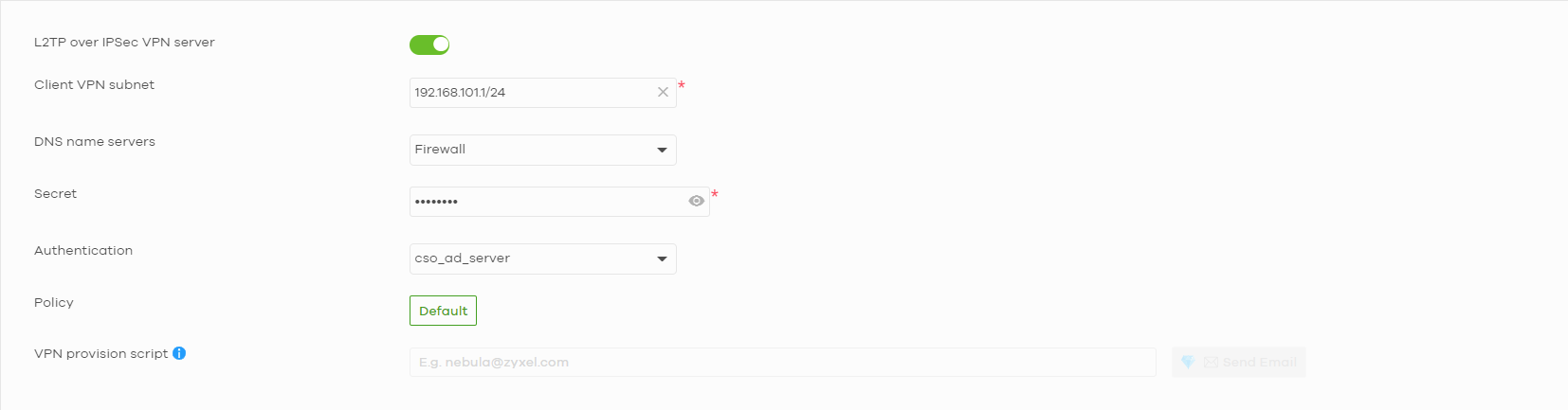The height and width of the screenshot is (410, 1568).
Task: Click the Send Email button
Action: pos(1239,363)
